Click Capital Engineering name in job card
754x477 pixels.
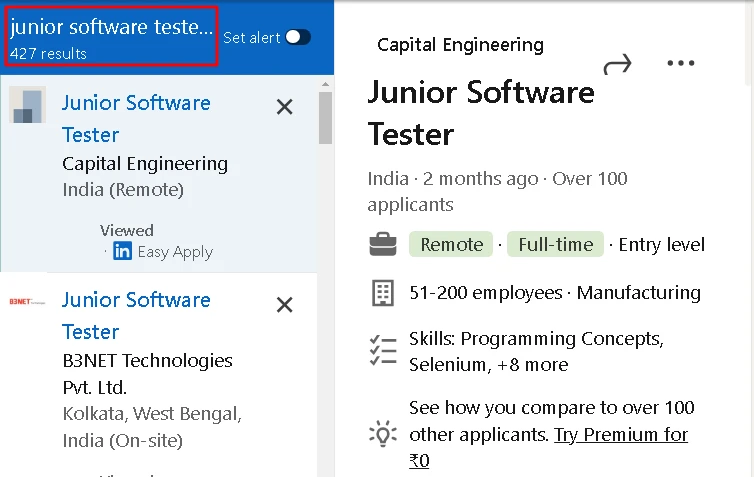(x=145, y=164)
